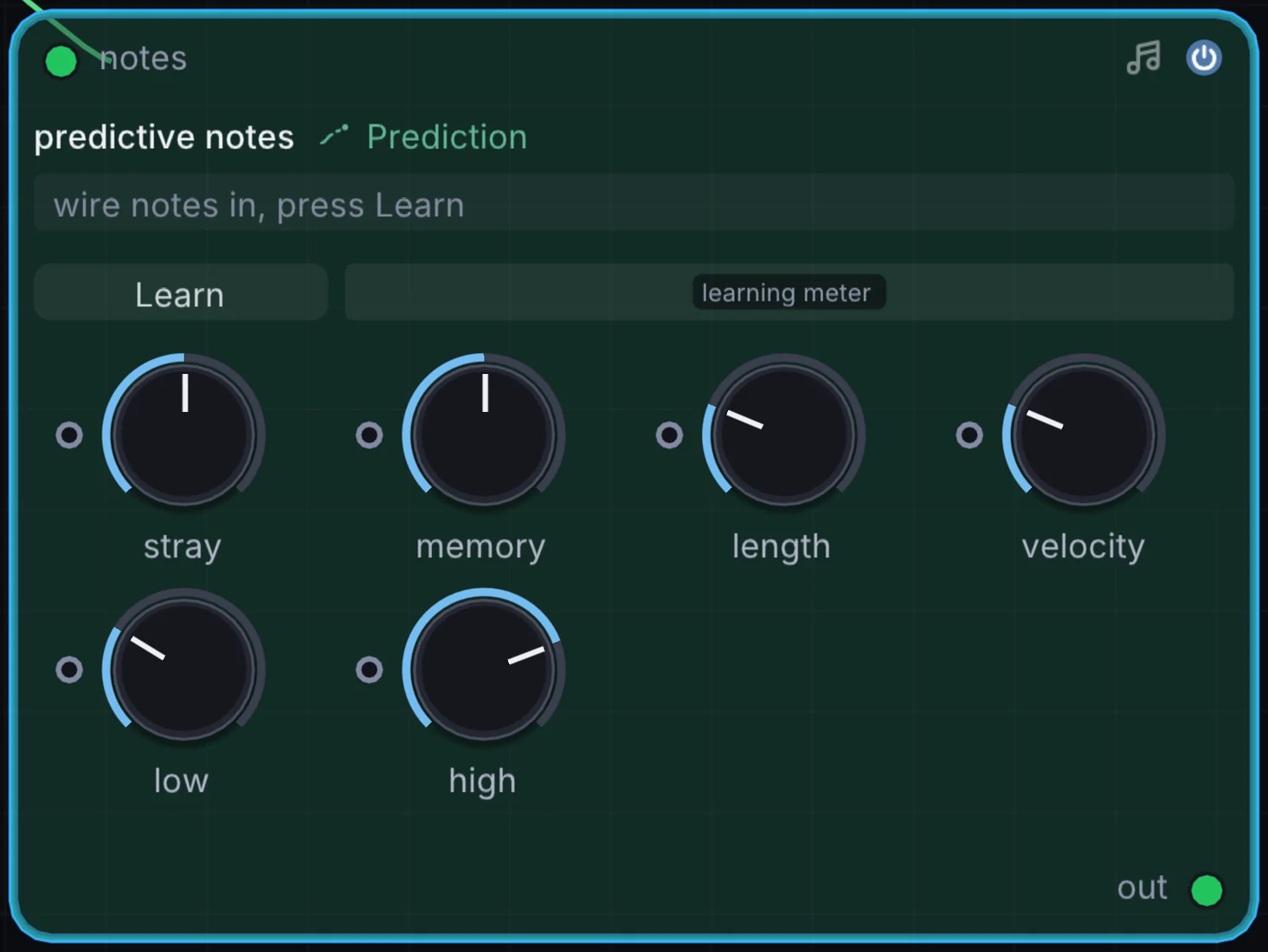Viewport: 1268px width, 952px height.
Task: Click the length knob
Action: point(783,434)
